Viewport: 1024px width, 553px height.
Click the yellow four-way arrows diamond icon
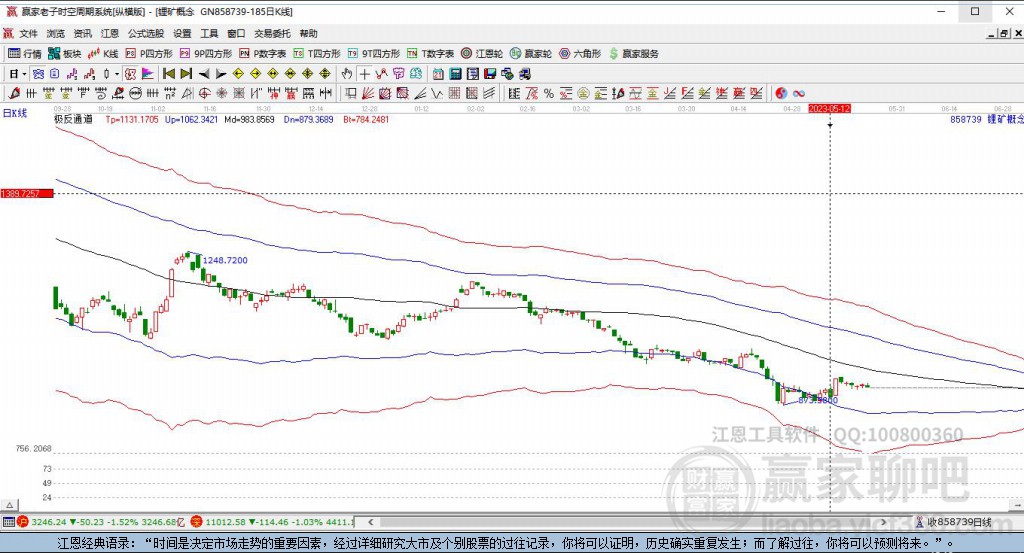click(308, 74)
